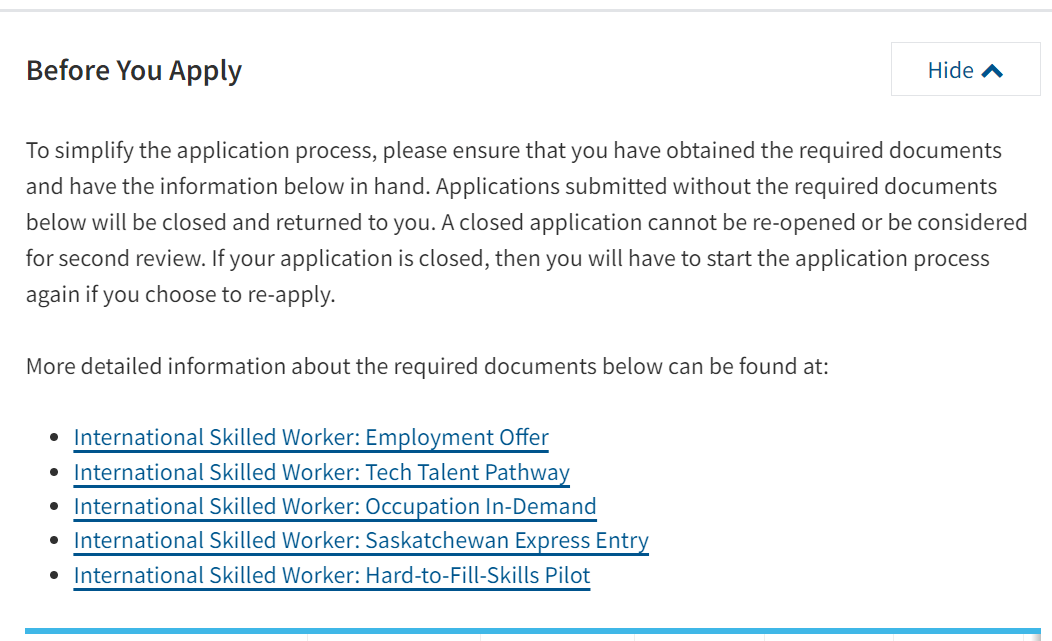Click the bullet before Saskatchewan Express Entry
1052x641 pixels.
[x=55, y=541]
